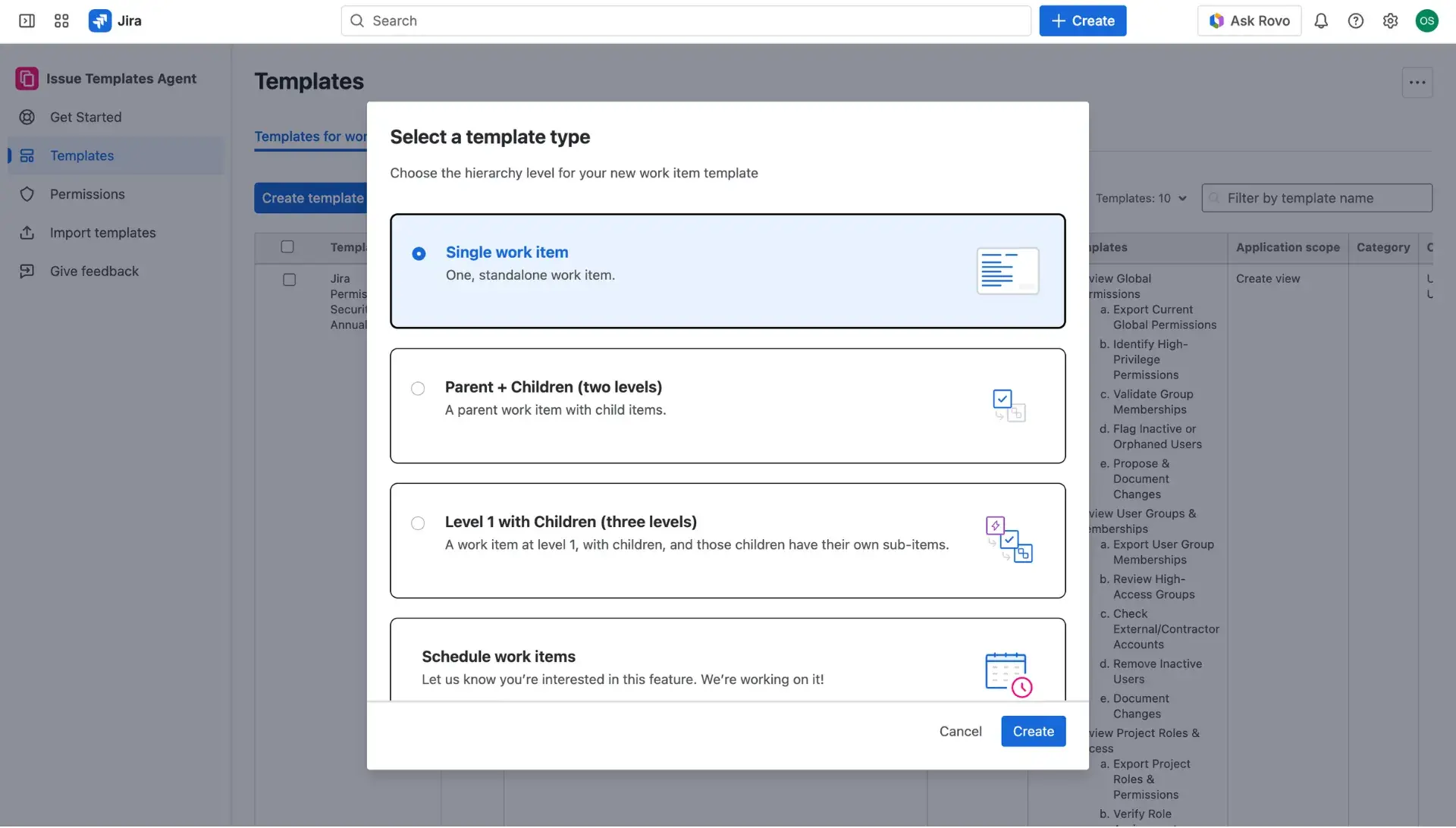Click the OS user avatar
Viewport: 1456px width, 828px height.
[x=1428, y=20]
